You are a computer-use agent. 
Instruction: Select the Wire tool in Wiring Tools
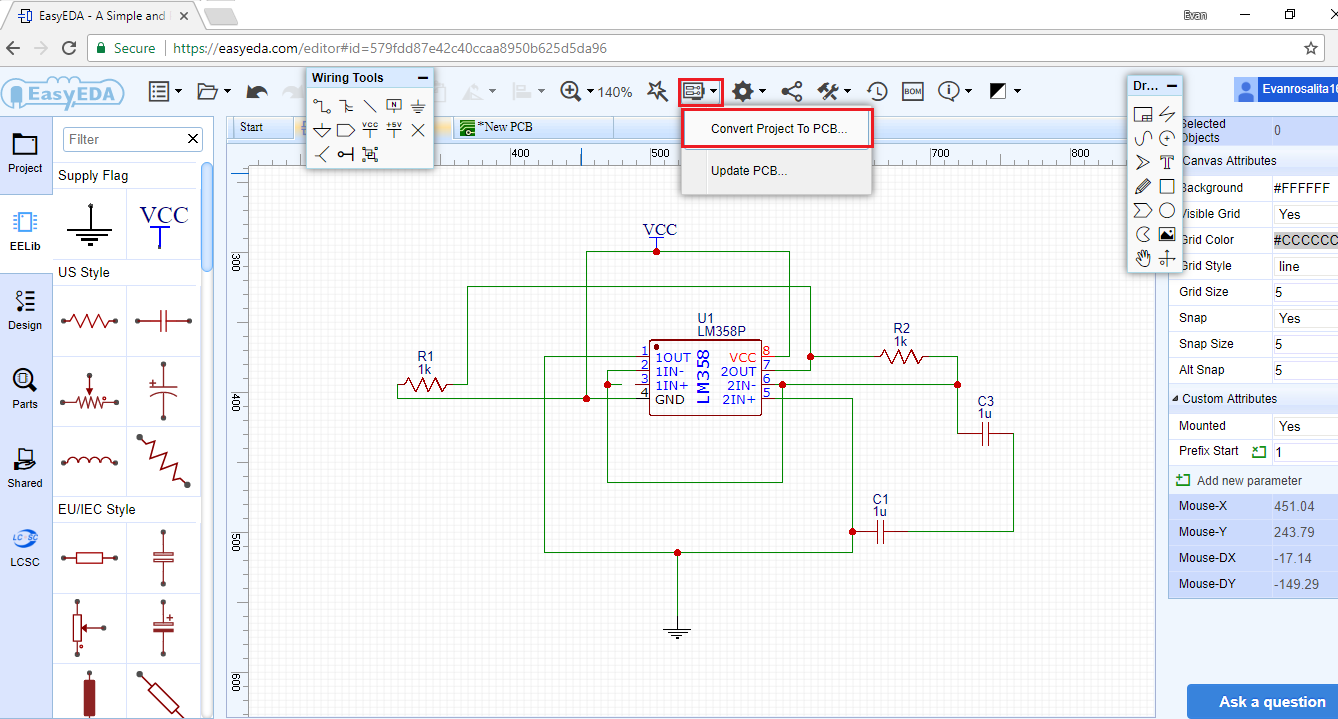click(321, 105)
